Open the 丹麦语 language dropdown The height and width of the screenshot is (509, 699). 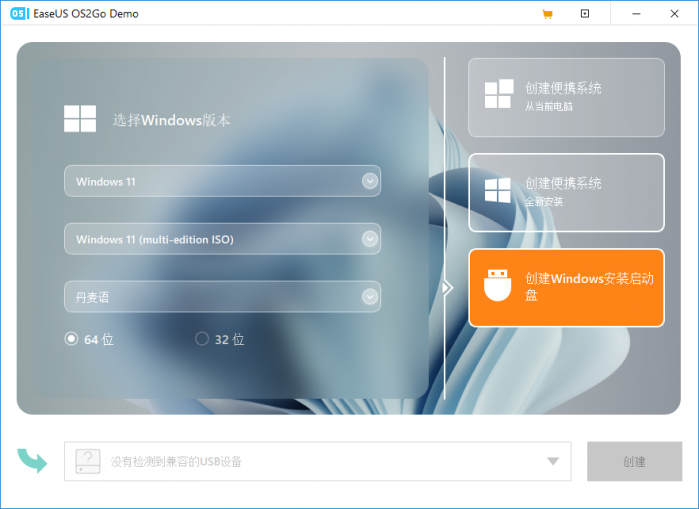coord(222,296)
